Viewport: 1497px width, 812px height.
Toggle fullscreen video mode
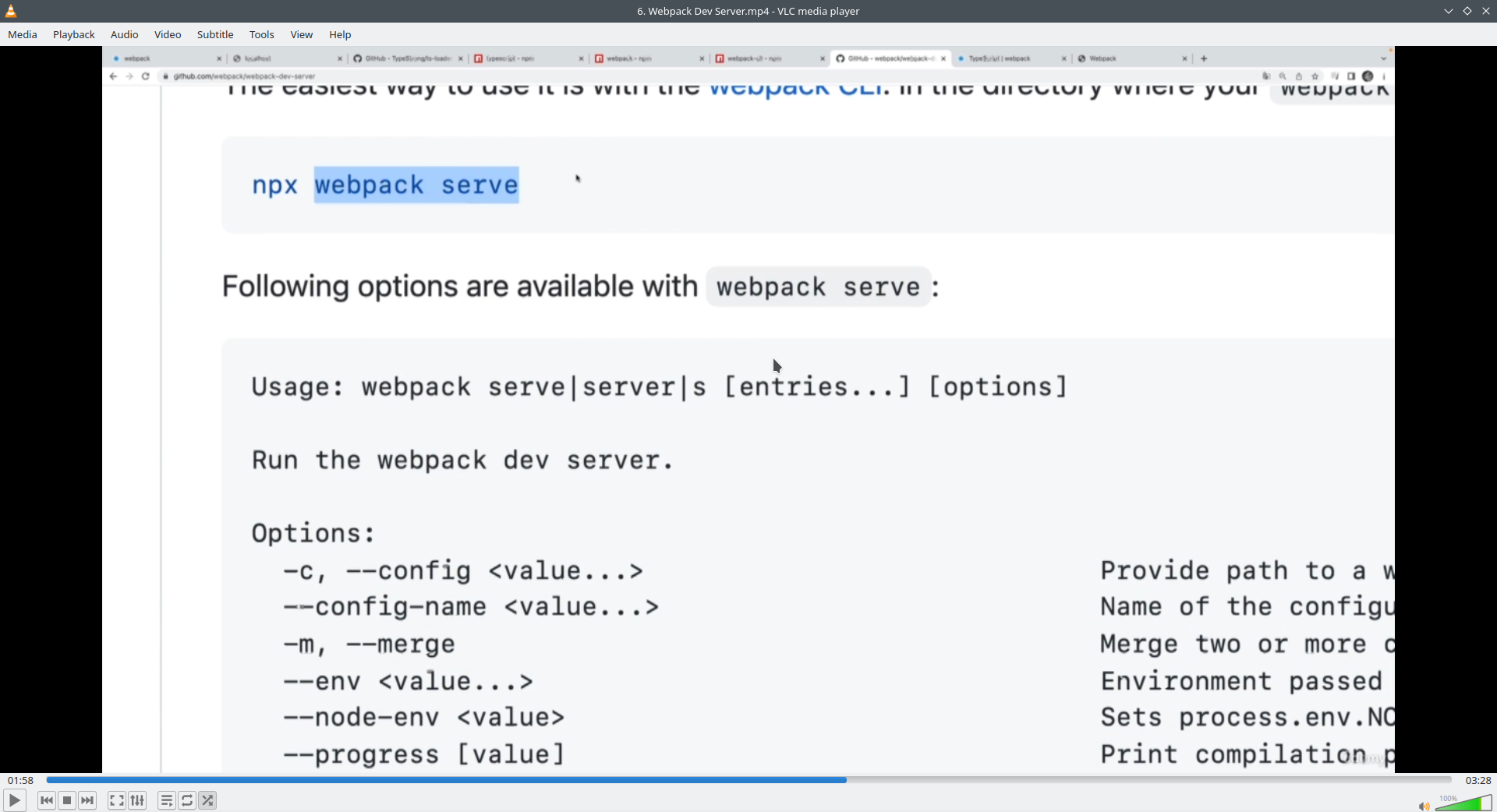point(116,800)
